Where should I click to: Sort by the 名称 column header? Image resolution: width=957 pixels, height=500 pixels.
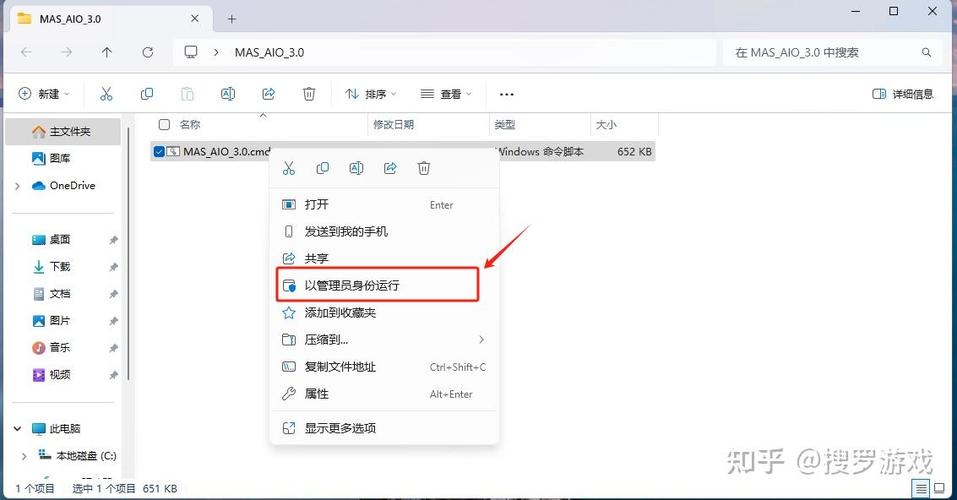190,125
